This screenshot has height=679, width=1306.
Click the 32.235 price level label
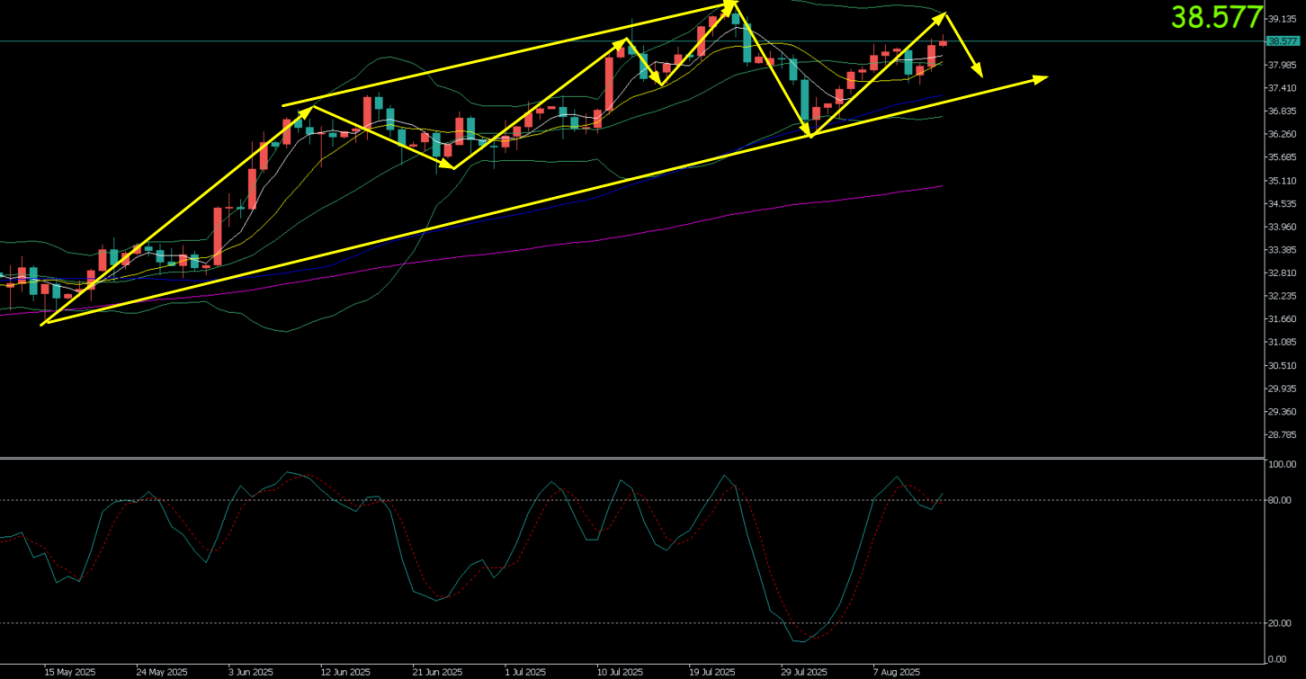pos(1283,296)
